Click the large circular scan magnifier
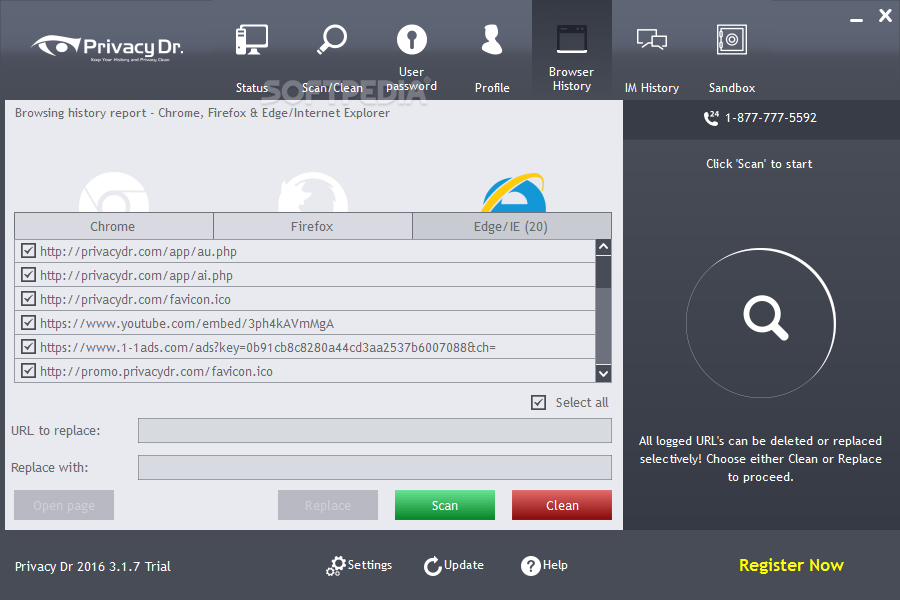 (x=761, y=323)
